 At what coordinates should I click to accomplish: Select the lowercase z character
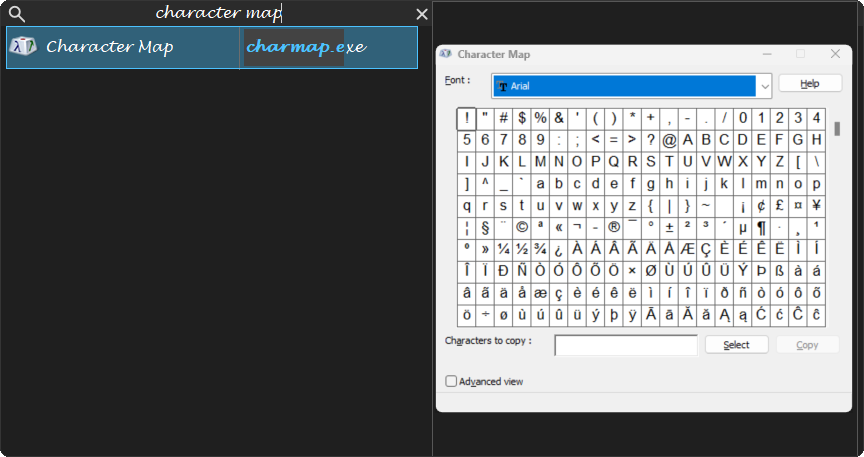click(x=633, y=206)
